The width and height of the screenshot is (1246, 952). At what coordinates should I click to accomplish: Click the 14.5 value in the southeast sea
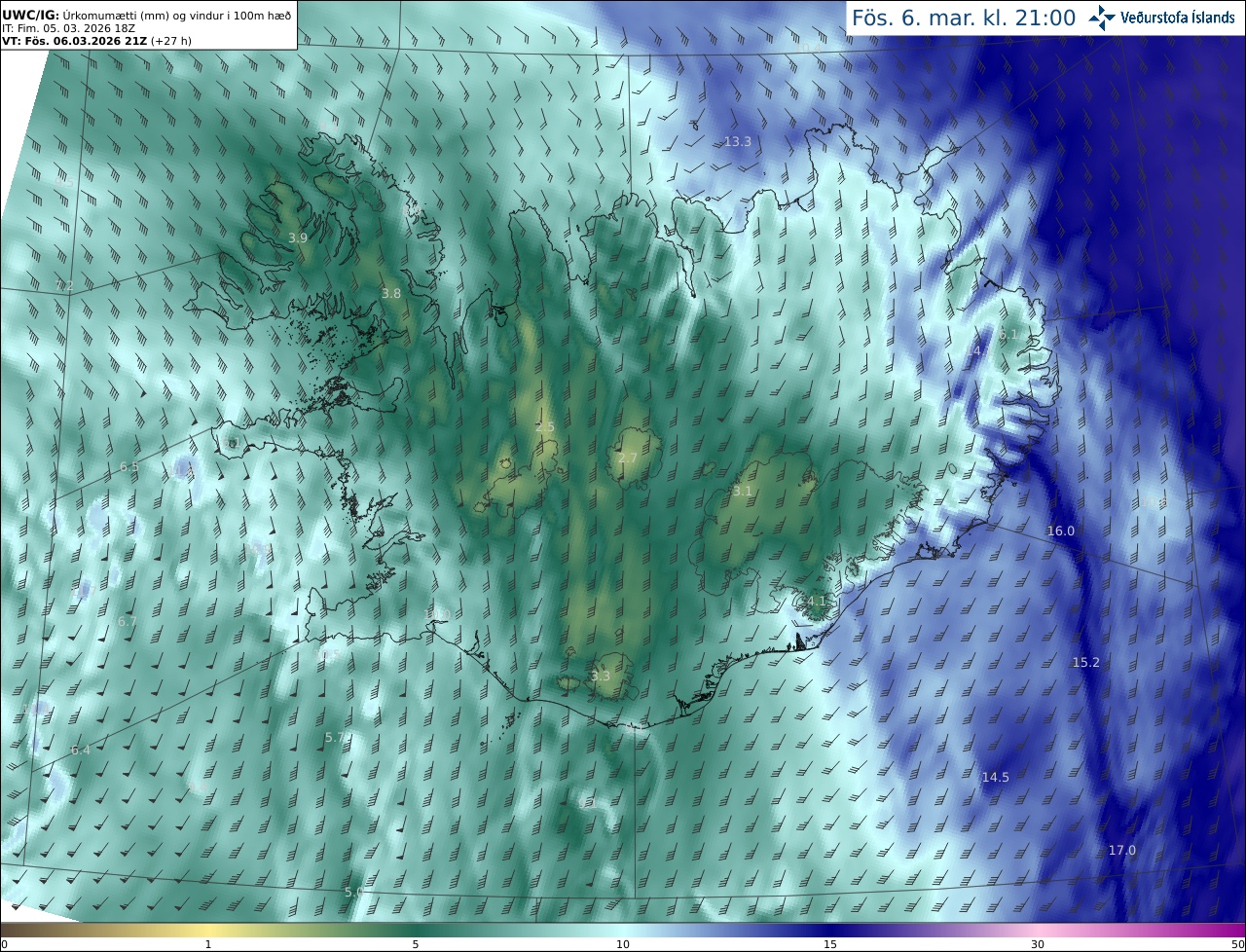pyautogui.click(x=996, y=777)
